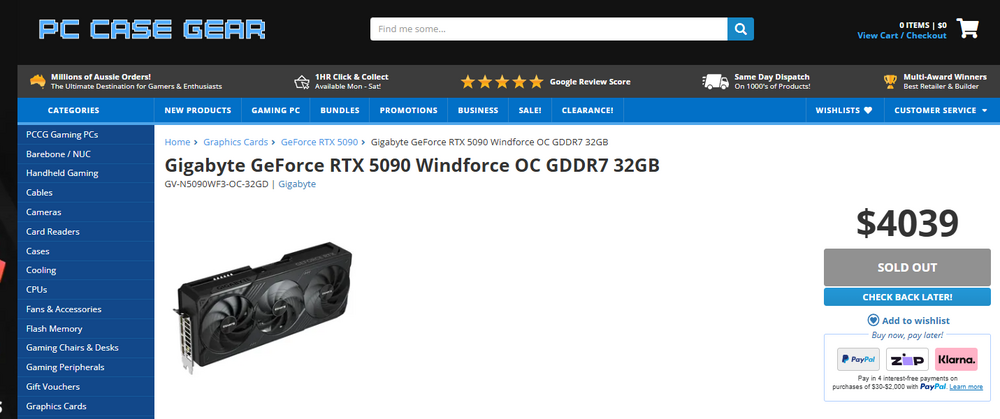Open the shopping cart icon
This screenshot has width=1000, height=419.
coord(967,28)
